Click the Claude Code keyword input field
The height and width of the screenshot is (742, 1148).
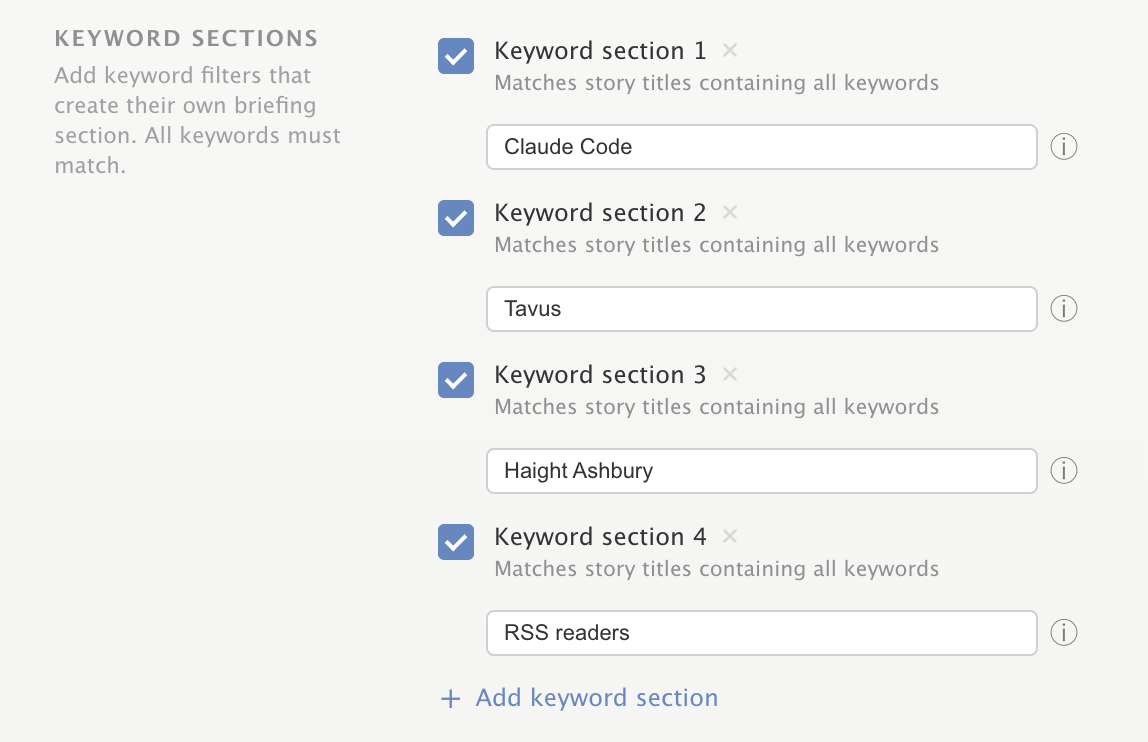[x=761, y=147]
